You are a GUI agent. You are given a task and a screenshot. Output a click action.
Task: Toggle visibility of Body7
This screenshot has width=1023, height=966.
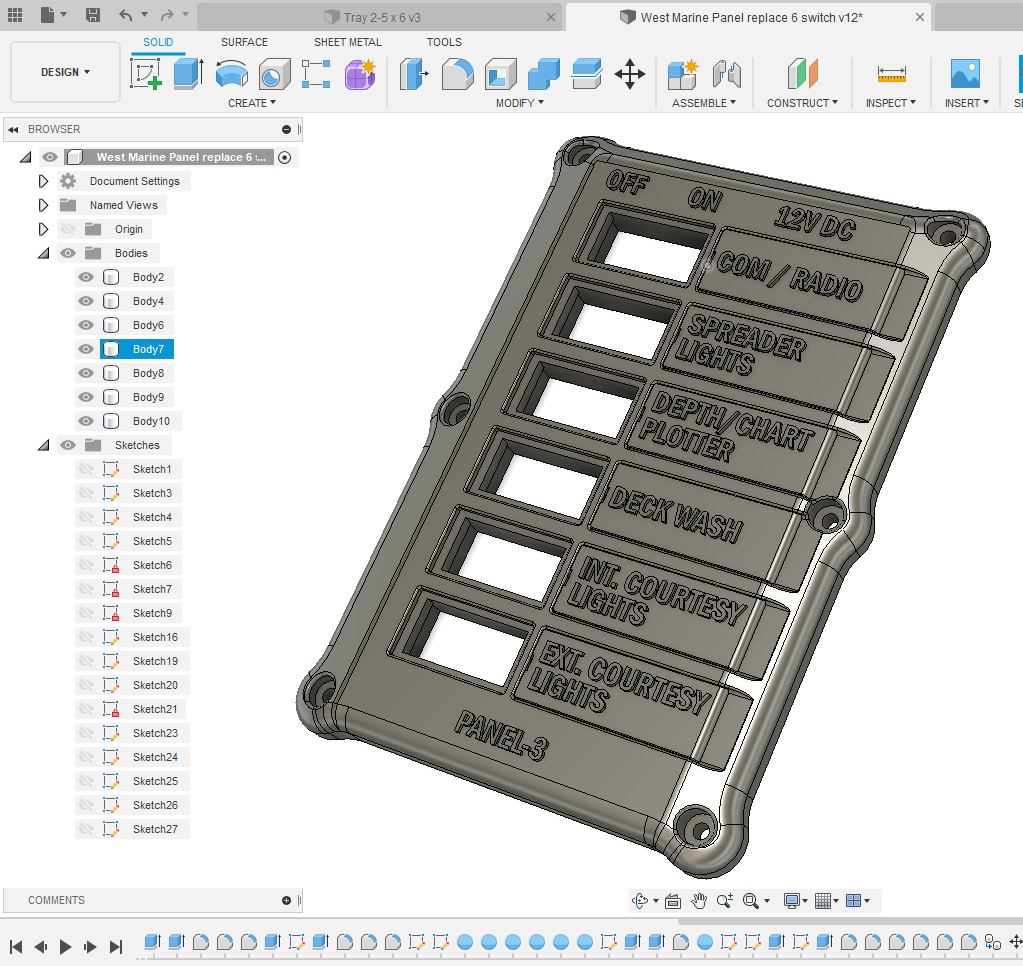[85, 349]
